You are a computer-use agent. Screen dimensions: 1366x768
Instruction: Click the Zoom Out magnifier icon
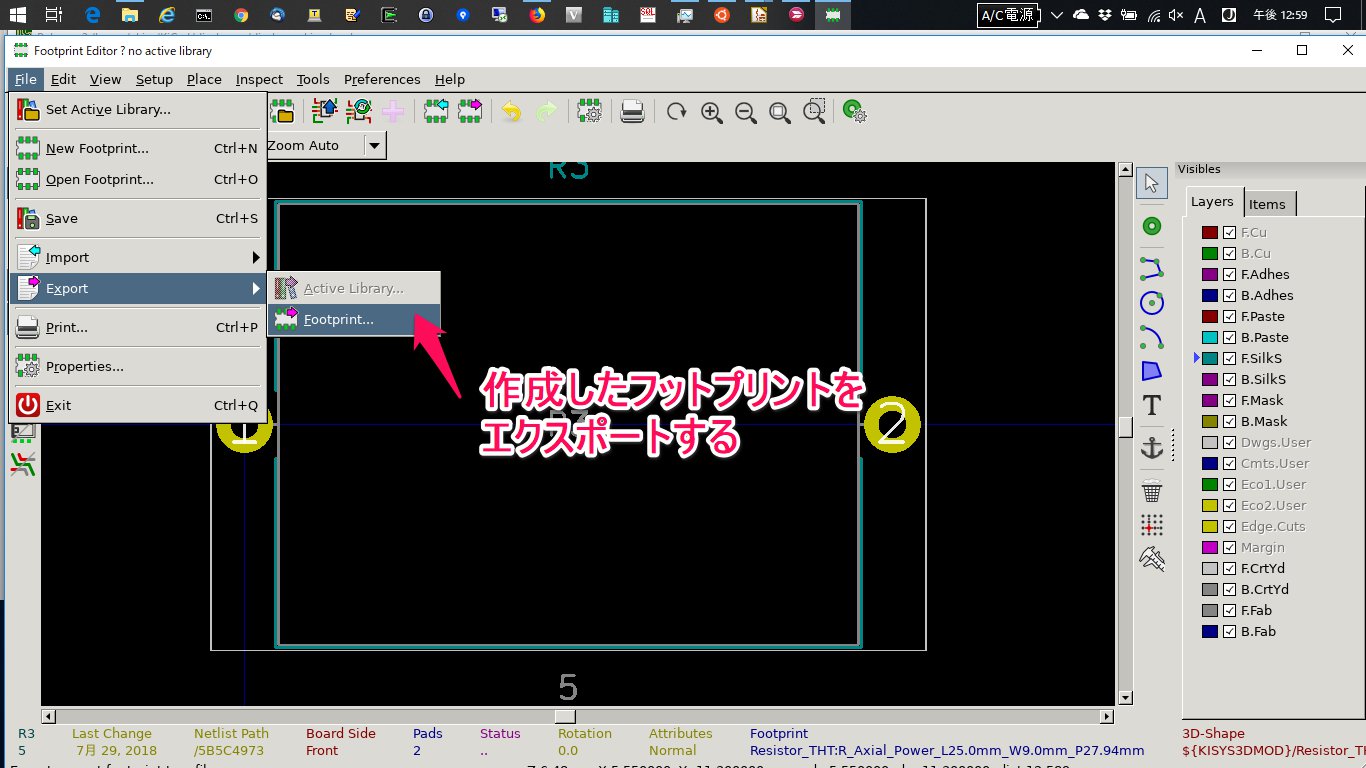click(x=746, y=112)
